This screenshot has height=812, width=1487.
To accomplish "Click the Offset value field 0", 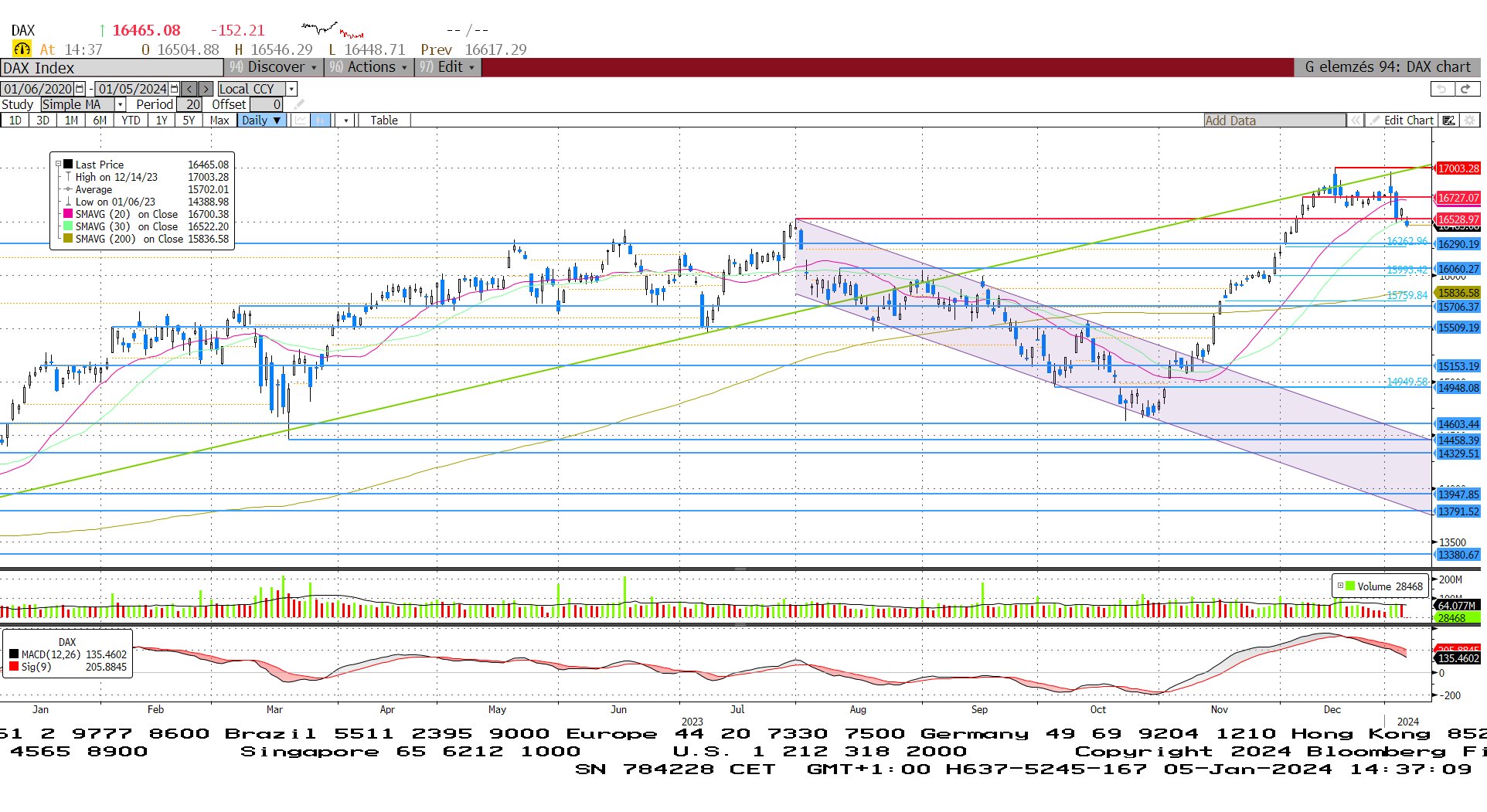I will (266, 104).
